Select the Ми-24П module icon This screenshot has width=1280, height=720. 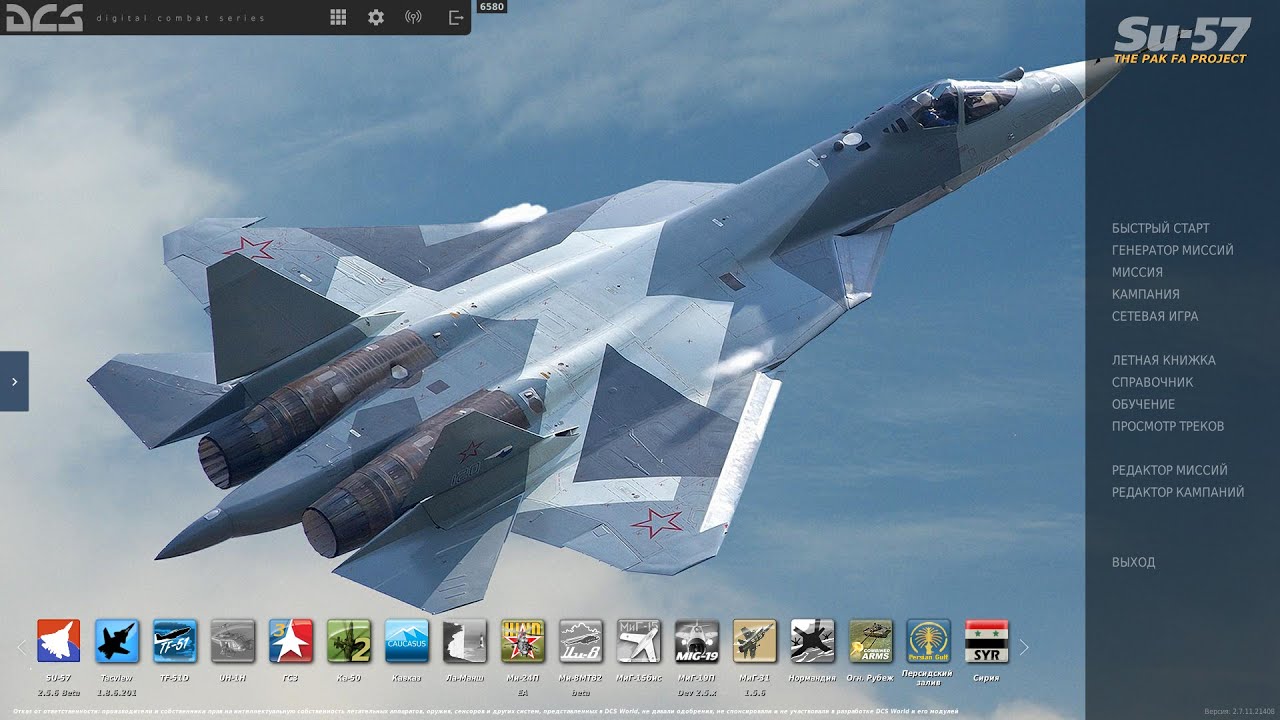[x=522, y=641]
